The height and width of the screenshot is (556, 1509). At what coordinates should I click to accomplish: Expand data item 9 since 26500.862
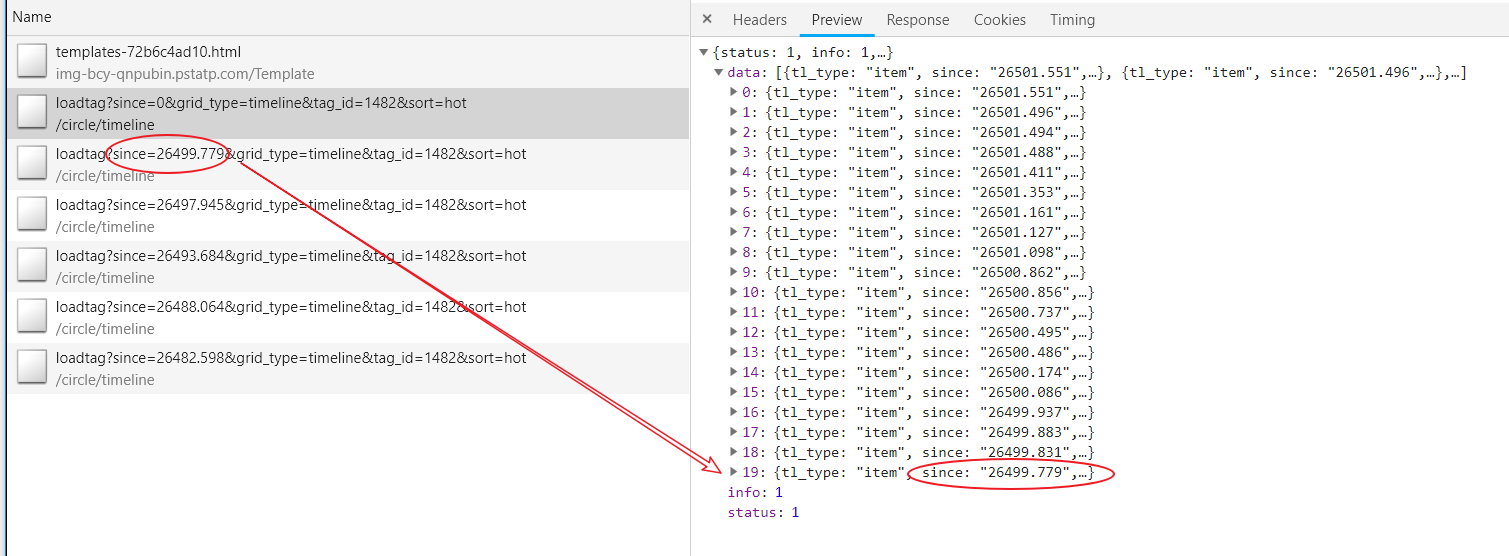[x=736, y=272]
